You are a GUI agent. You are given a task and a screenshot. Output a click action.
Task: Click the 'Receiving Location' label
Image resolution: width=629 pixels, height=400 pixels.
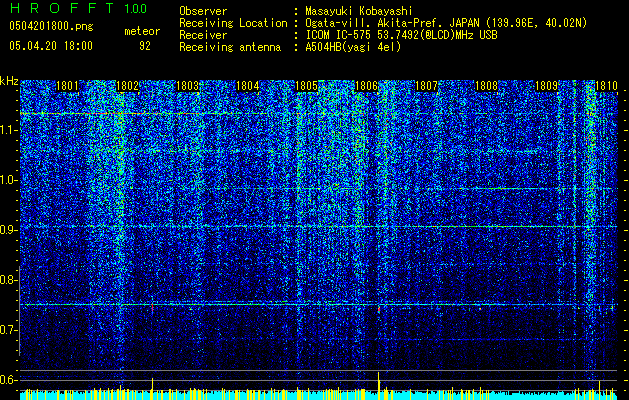point(233,23)
